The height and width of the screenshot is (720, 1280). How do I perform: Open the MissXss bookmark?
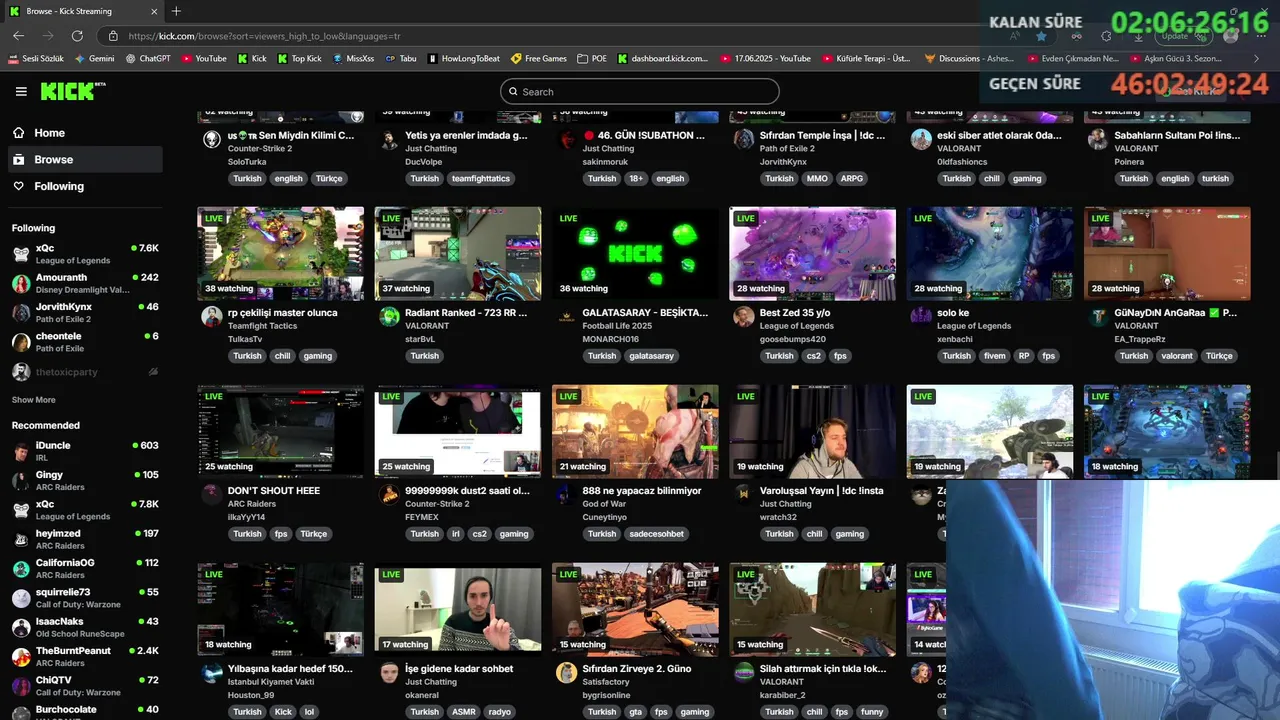353,59
